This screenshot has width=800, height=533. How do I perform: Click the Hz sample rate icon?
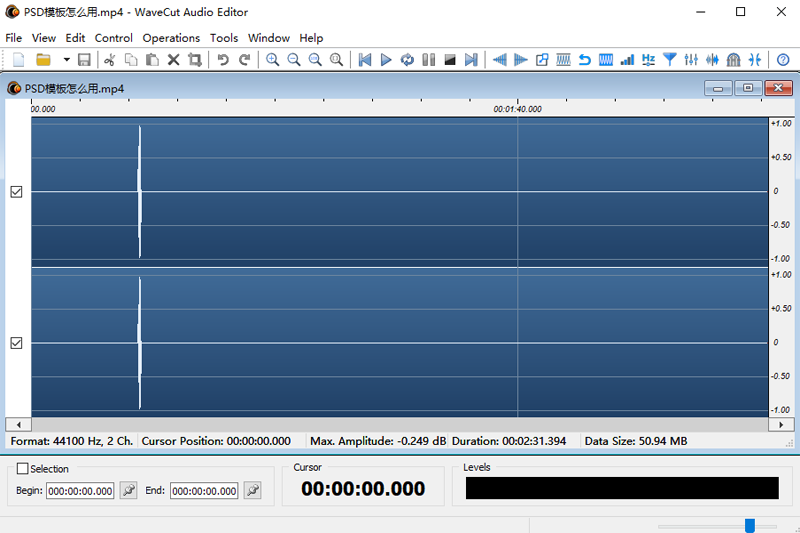(x=649, y=60)
